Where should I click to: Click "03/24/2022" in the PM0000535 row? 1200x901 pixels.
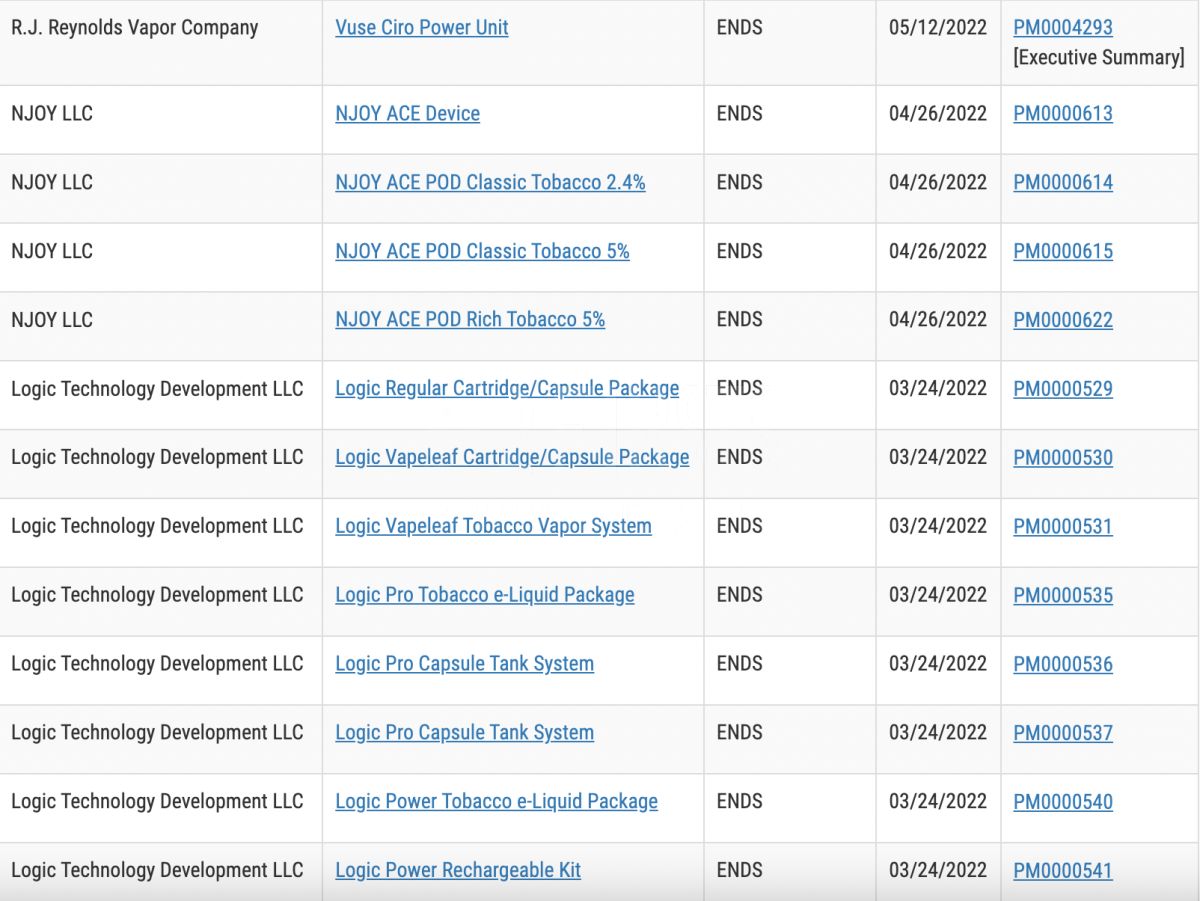click(x=938, y=596)
